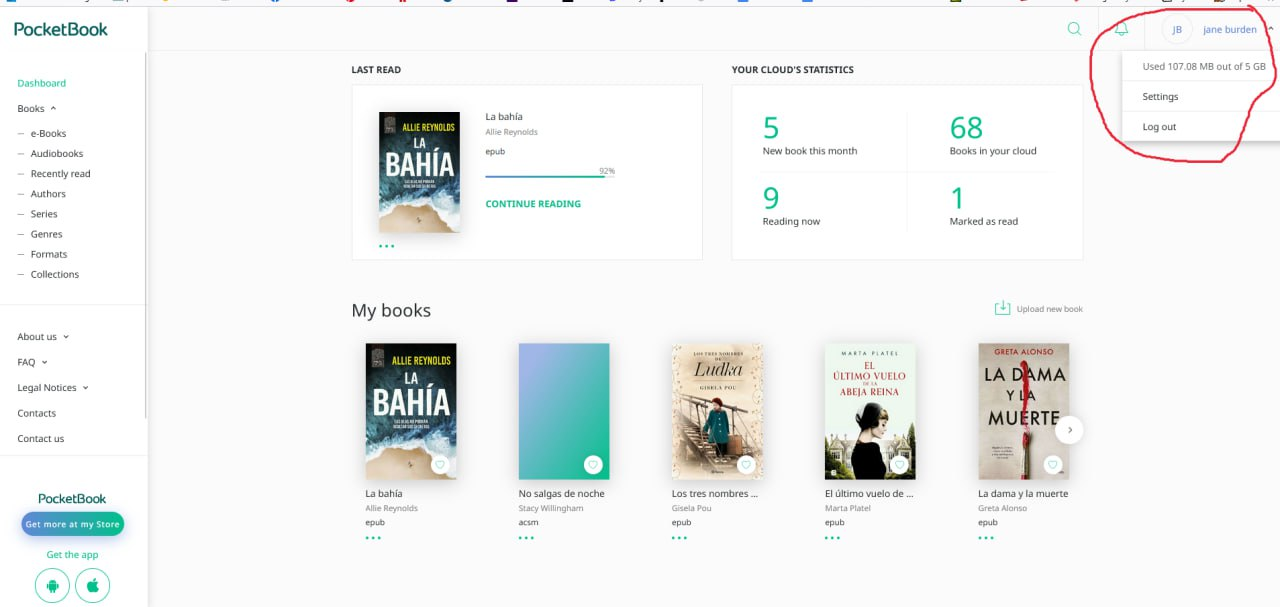This screenshot has width=1280, height=607.
Task: Select Settings from the user menu
Action: click(x=1160, y=97)
